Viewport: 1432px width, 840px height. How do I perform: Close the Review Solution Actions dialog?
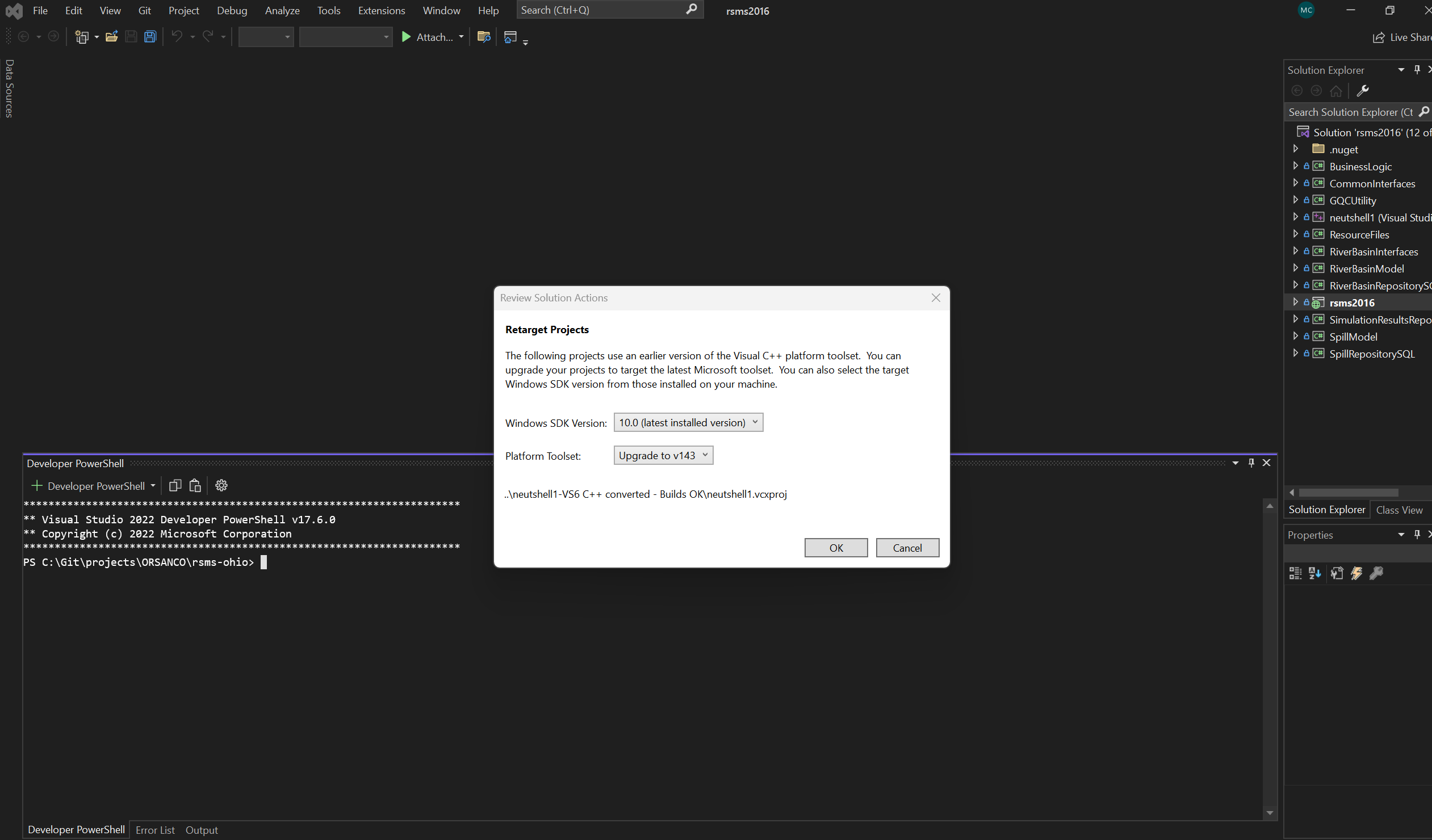(x=936, y=297)
